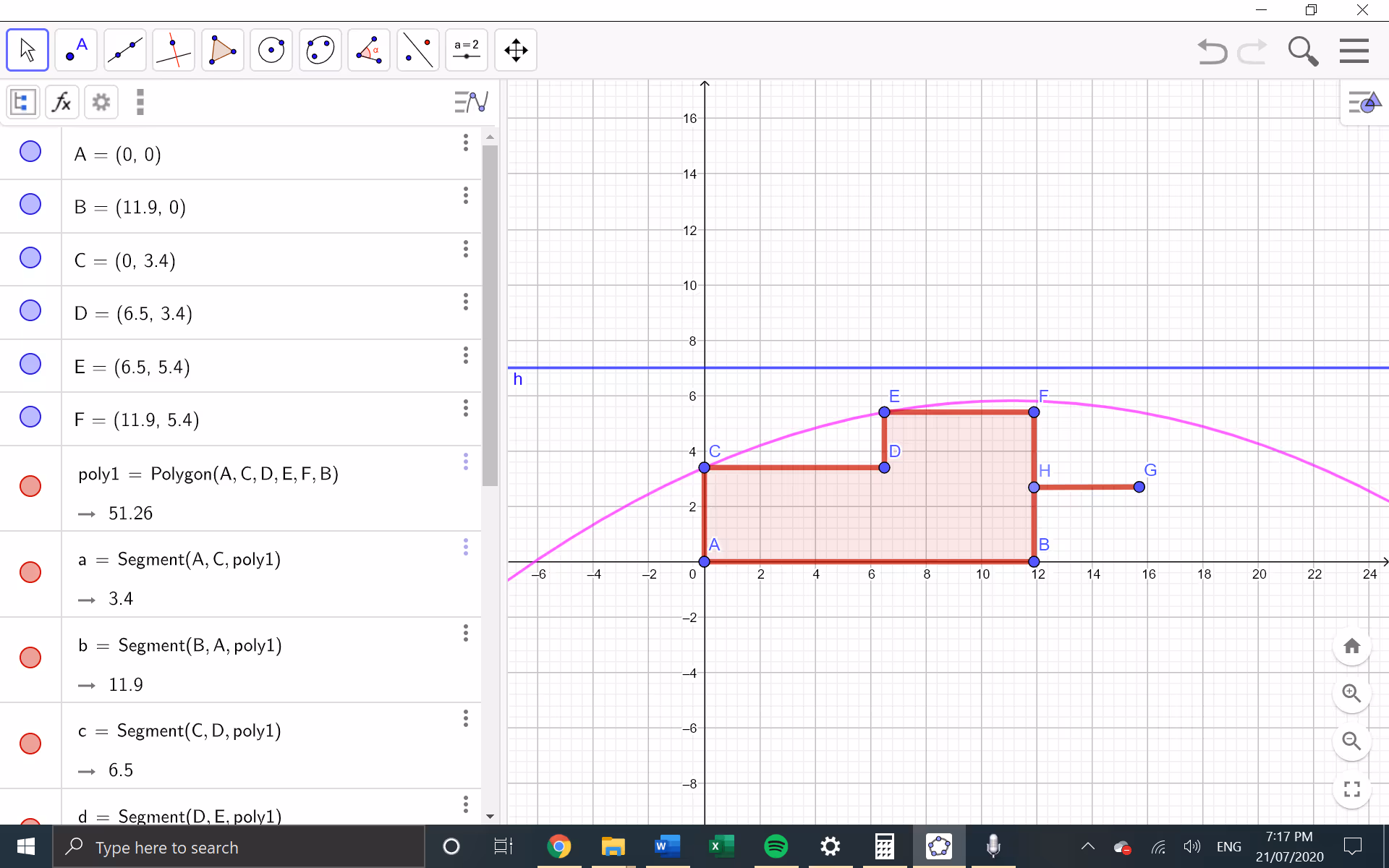The height and width of the screenshot is (868, 1389).
Task: Open more options for poly1 row
Action: coord(466,461)
